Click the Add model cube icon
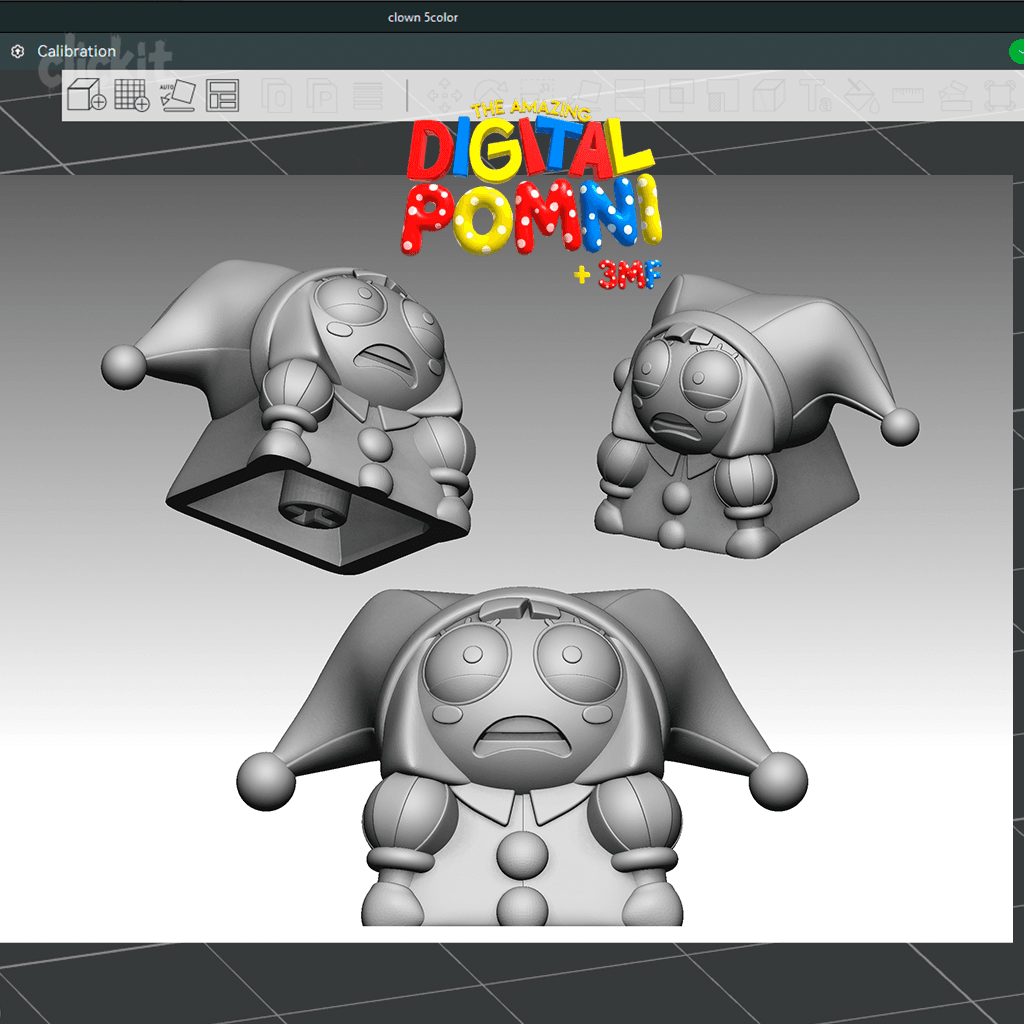1024x1024 pixels. 86,95
